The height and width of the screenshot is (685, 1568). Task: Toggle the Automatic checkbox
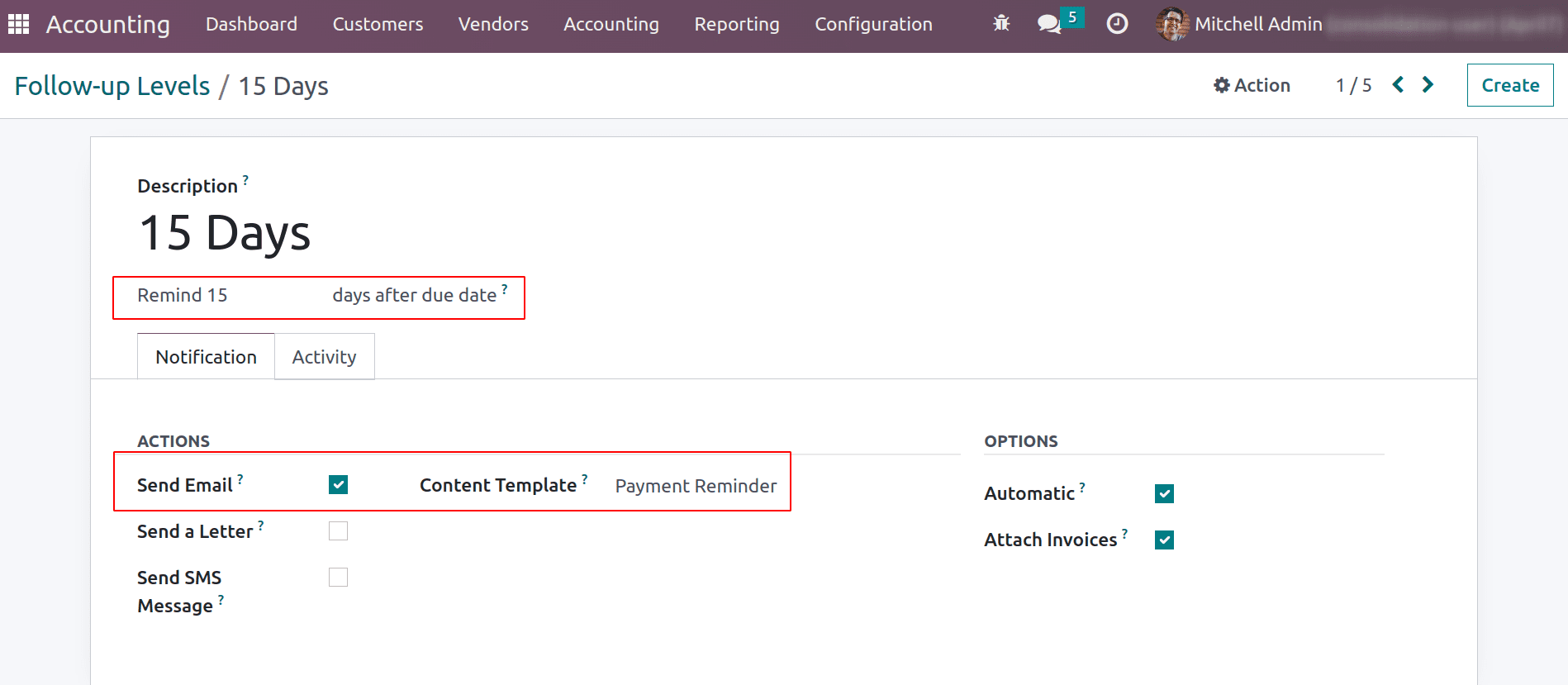(x=1164, y=493)
